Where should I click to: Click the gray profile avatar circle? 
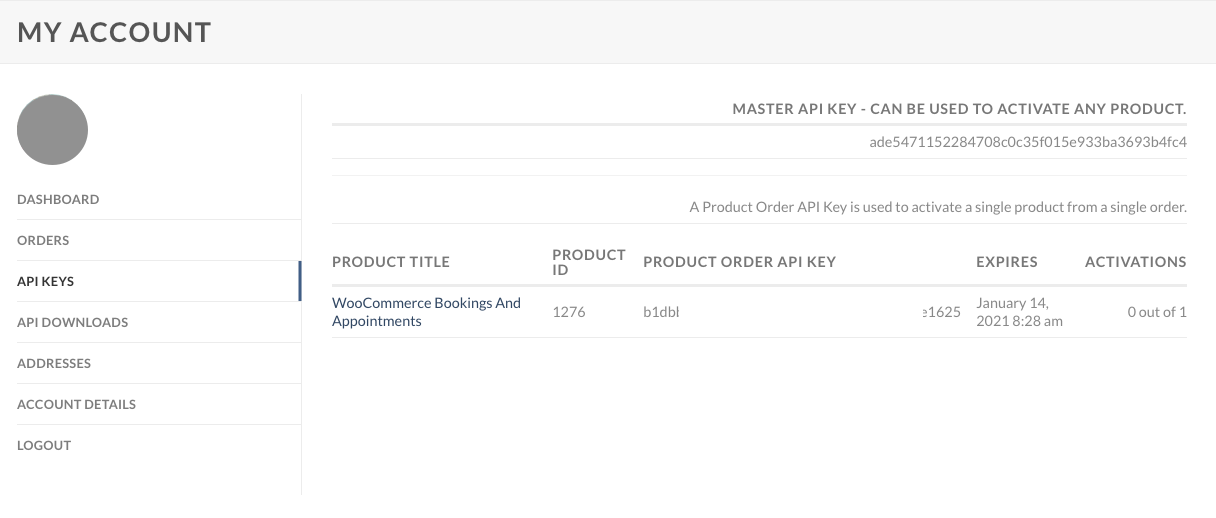click(53, 130)
